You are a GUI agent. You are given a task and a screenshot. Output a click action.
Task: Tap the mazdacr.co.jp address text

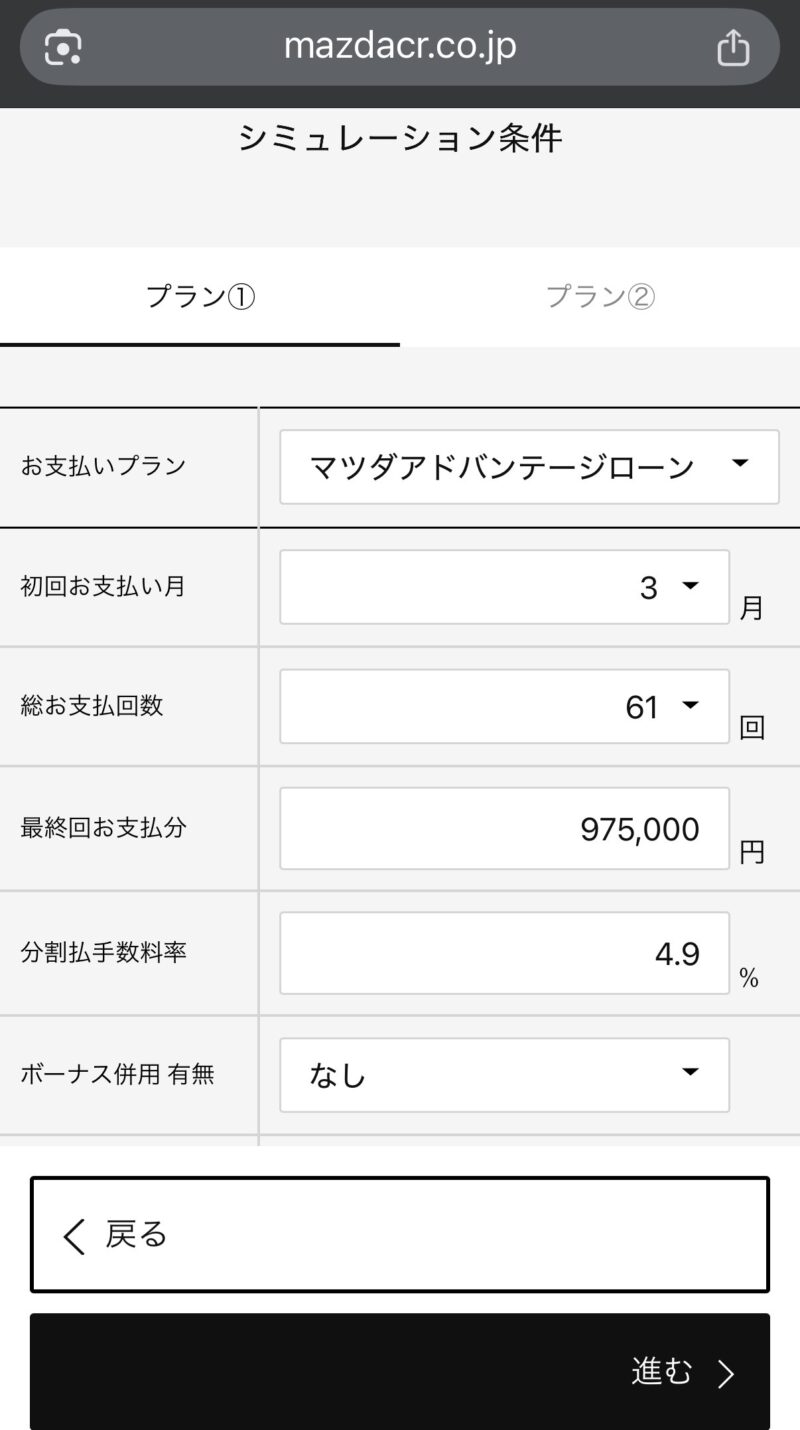(x=400, y=47)
